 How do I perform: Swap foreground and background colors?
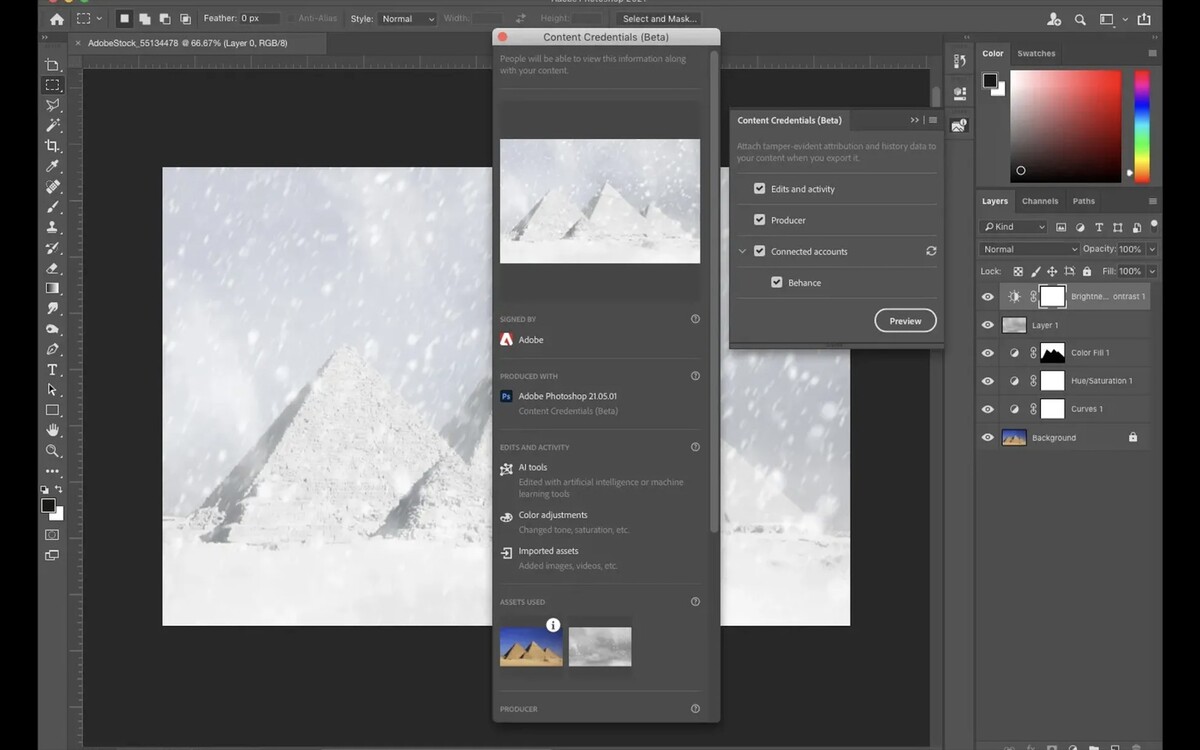pos(60,490)
